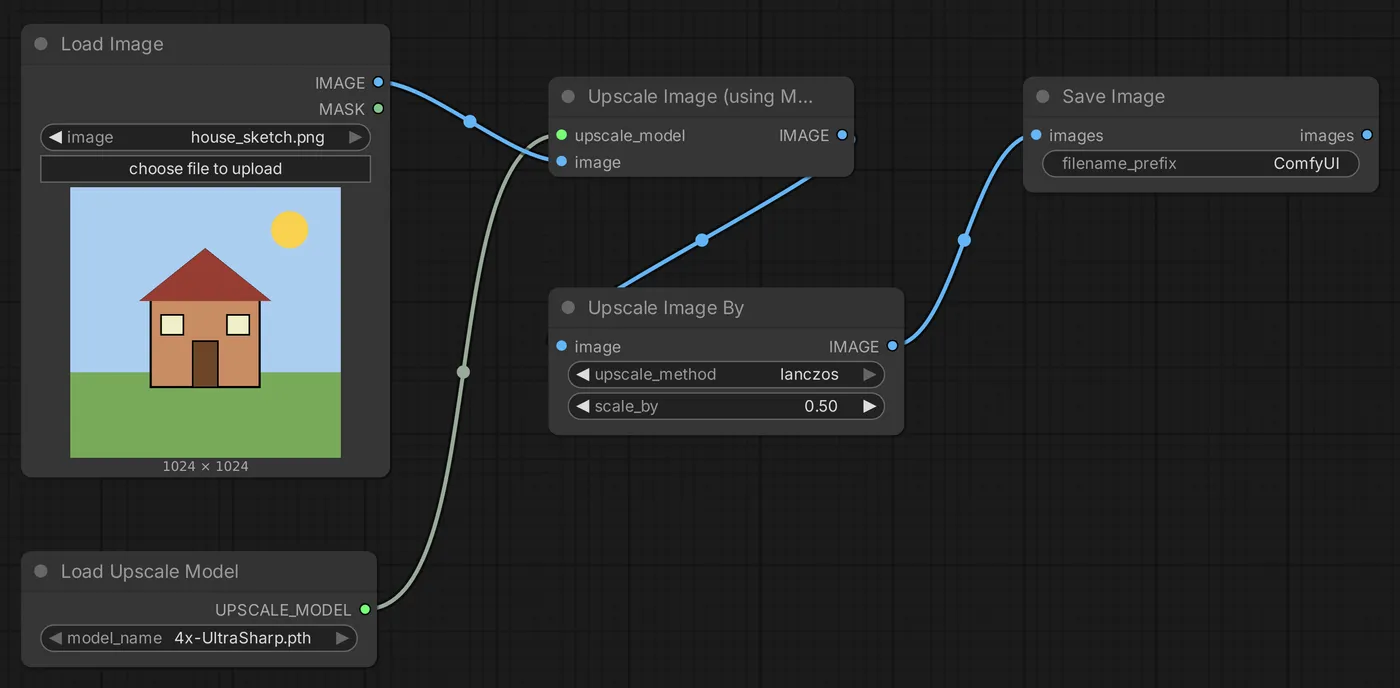
Task: Click the IMAGE output port on Upscale Image (using Model)
Action: pos(842,135)
